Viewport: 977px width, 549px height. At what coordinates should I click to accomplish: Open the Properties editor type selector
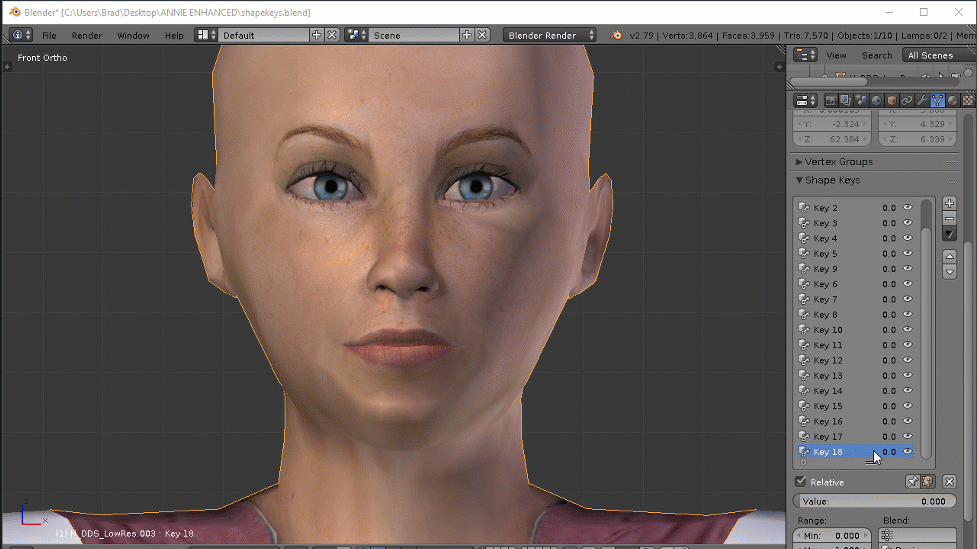pos(805,100)
